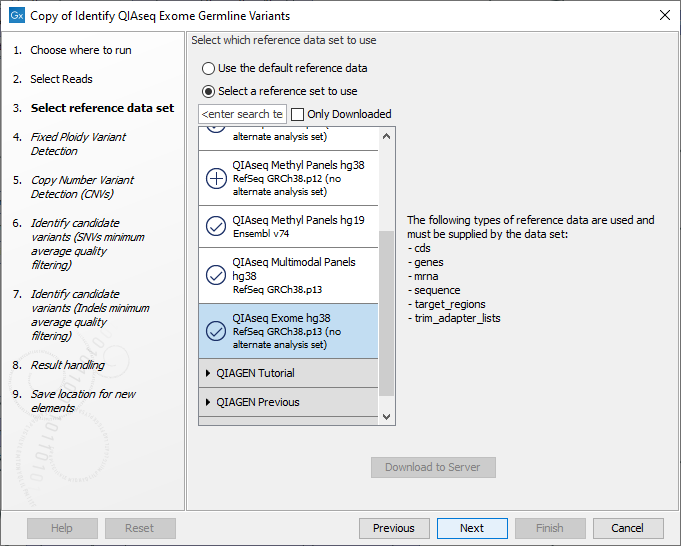Click checkmark icon beside QIAseq Multimodal Panels hg38

216,275
